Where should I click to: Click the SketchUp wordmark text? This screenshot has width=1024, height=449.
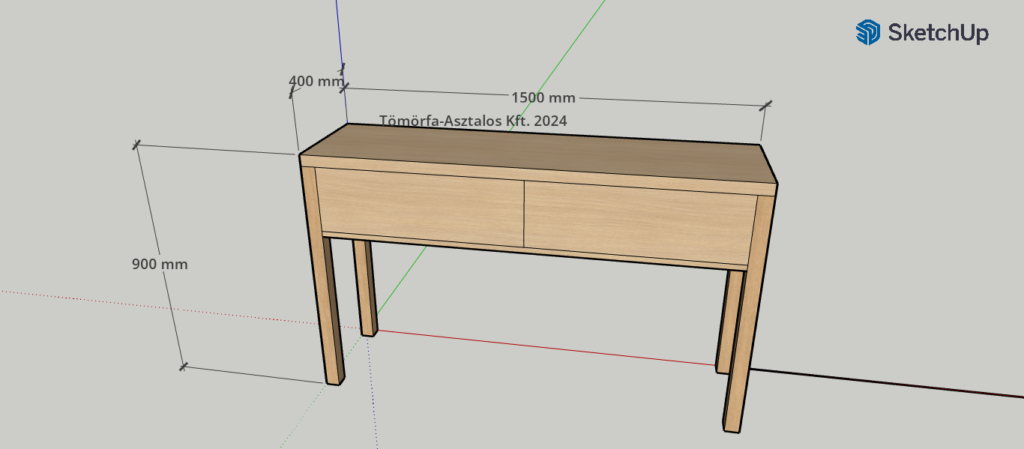(x=938, y=33)
